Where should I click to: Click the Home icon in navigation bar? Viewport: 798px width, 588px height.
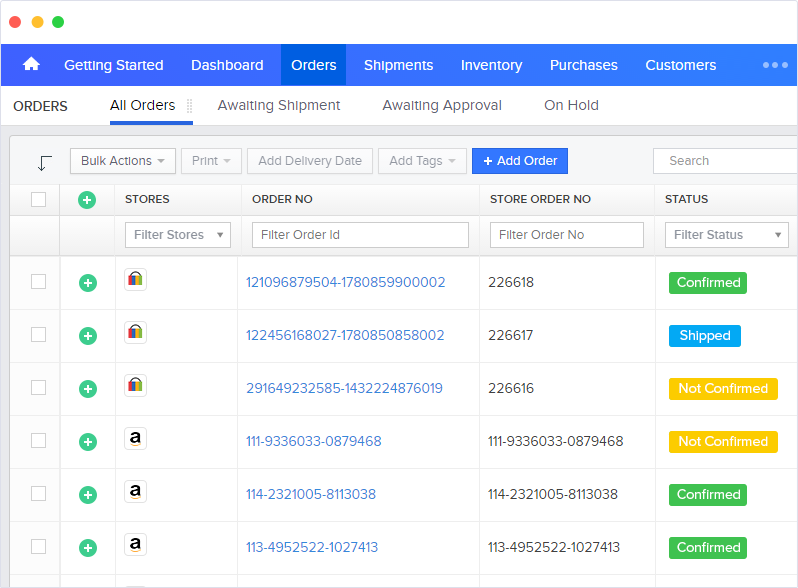click(31, 65)
